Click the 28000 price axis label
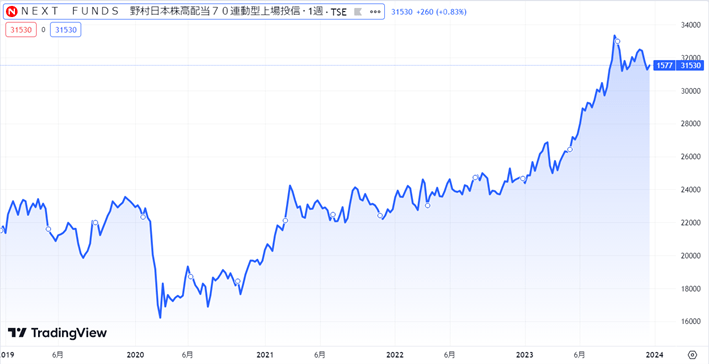 pyautogui.click(x=691, y=124)
